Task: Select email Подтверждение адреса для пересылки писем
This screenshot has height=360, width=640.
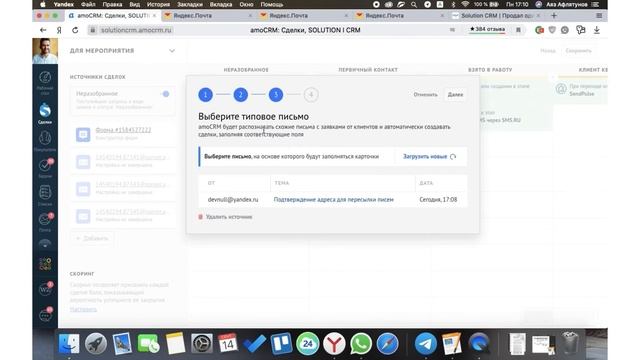Action: (x=333, y=200)
